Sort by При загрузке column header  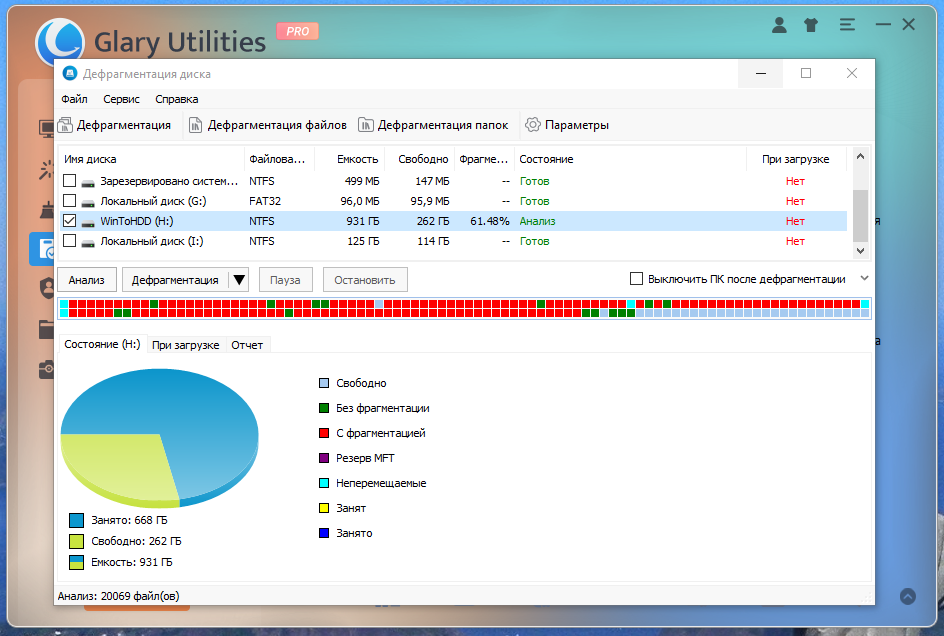point(795,159)
